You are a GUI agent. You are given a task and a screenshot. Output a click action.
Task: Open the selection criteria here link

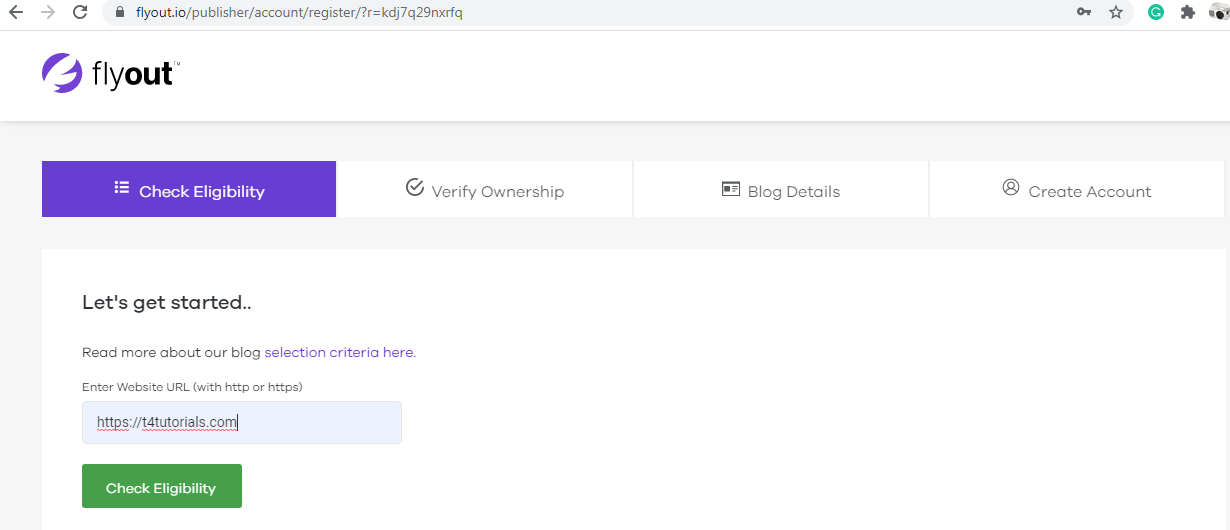(x=340, y=352)
